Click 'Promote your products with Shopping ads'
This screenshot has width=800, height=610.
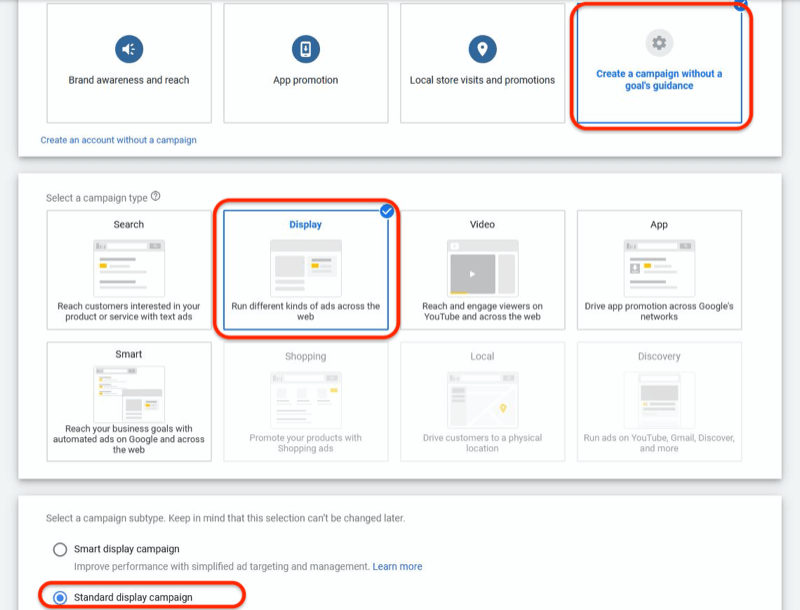(306, 443)
